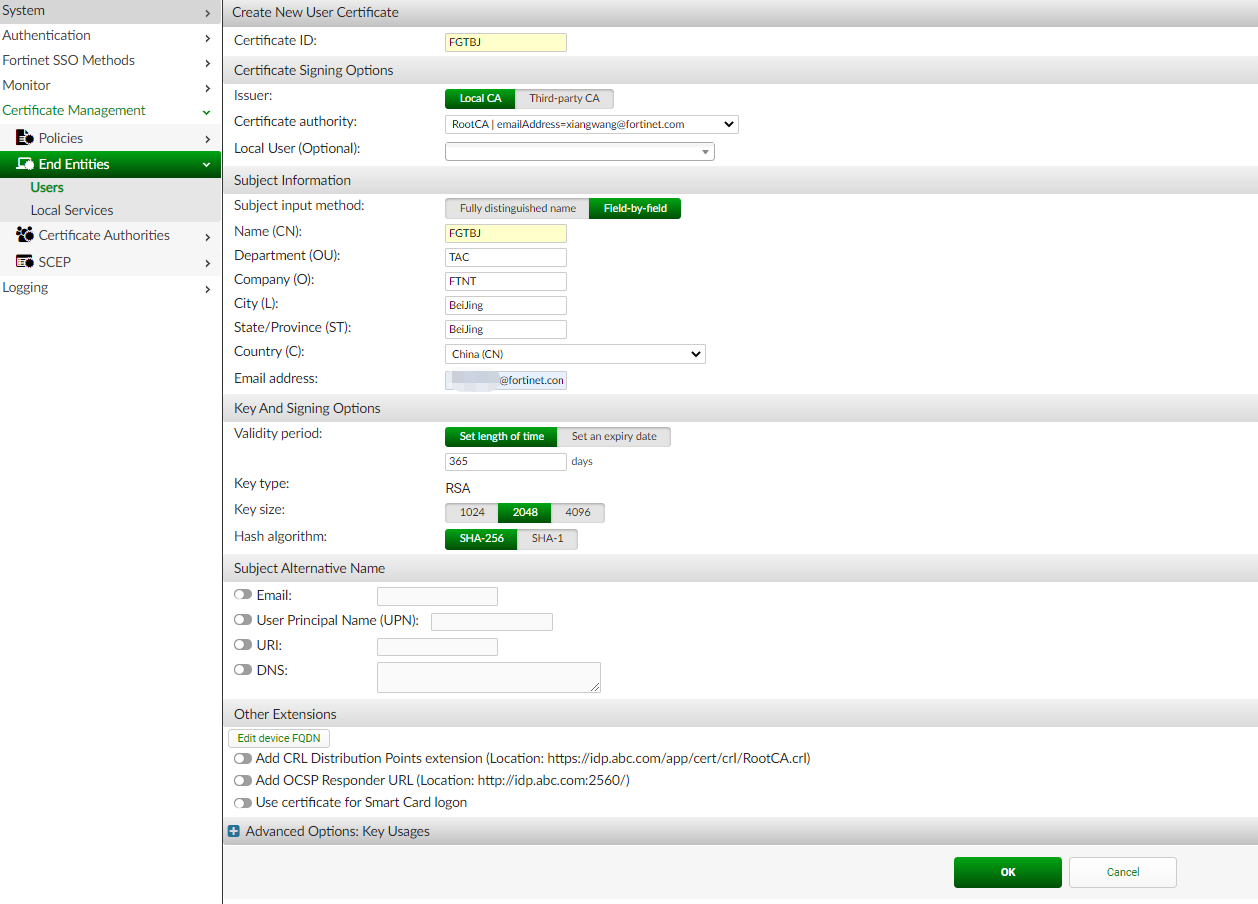This screenshot has width=1258, height=904.
Task: Choose SHA-1 hash algorithm
Action: coord(547,538)
